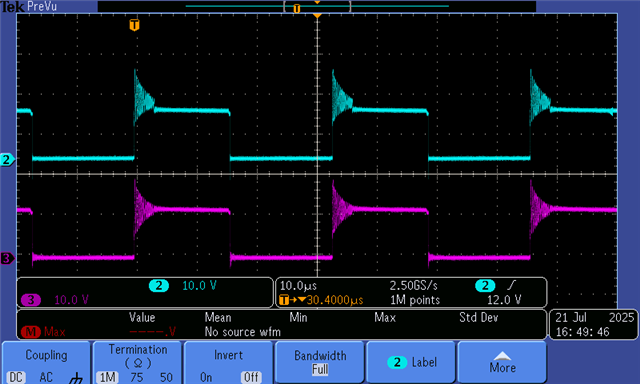Expand the More menu

(502, 362)
